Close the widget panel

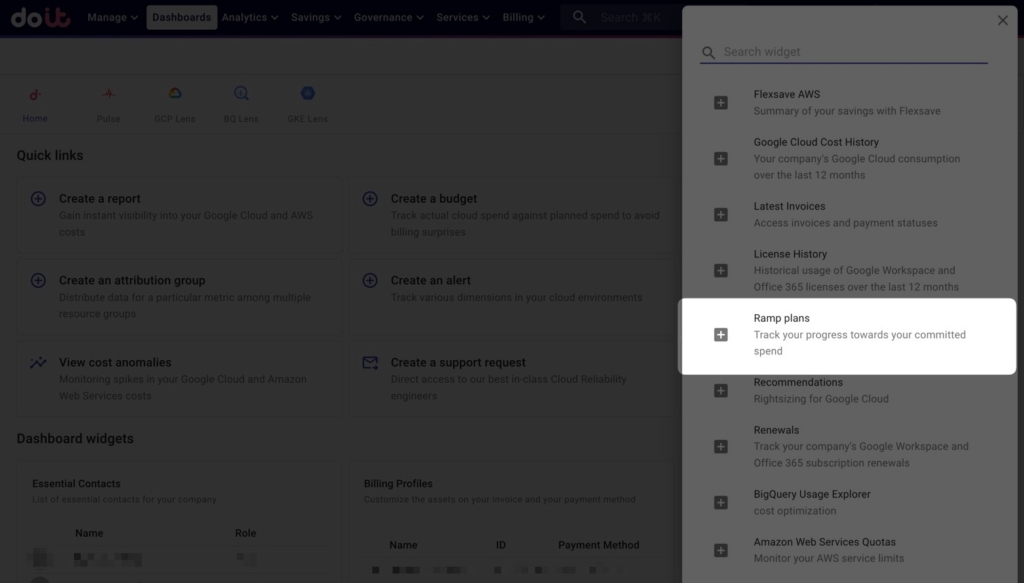(1003, 20)
